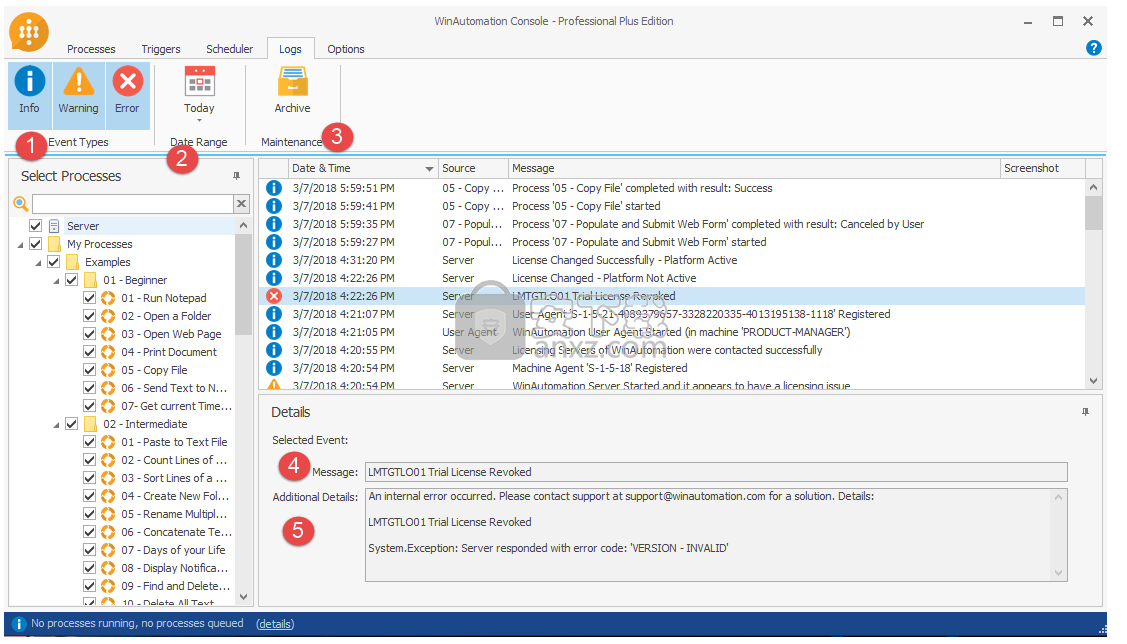The height and width of the screenshot is (644, 1127).
Task: Click the search magnifier icon in Select Processes
Action: pyautogui.click(x=20, y=203)
